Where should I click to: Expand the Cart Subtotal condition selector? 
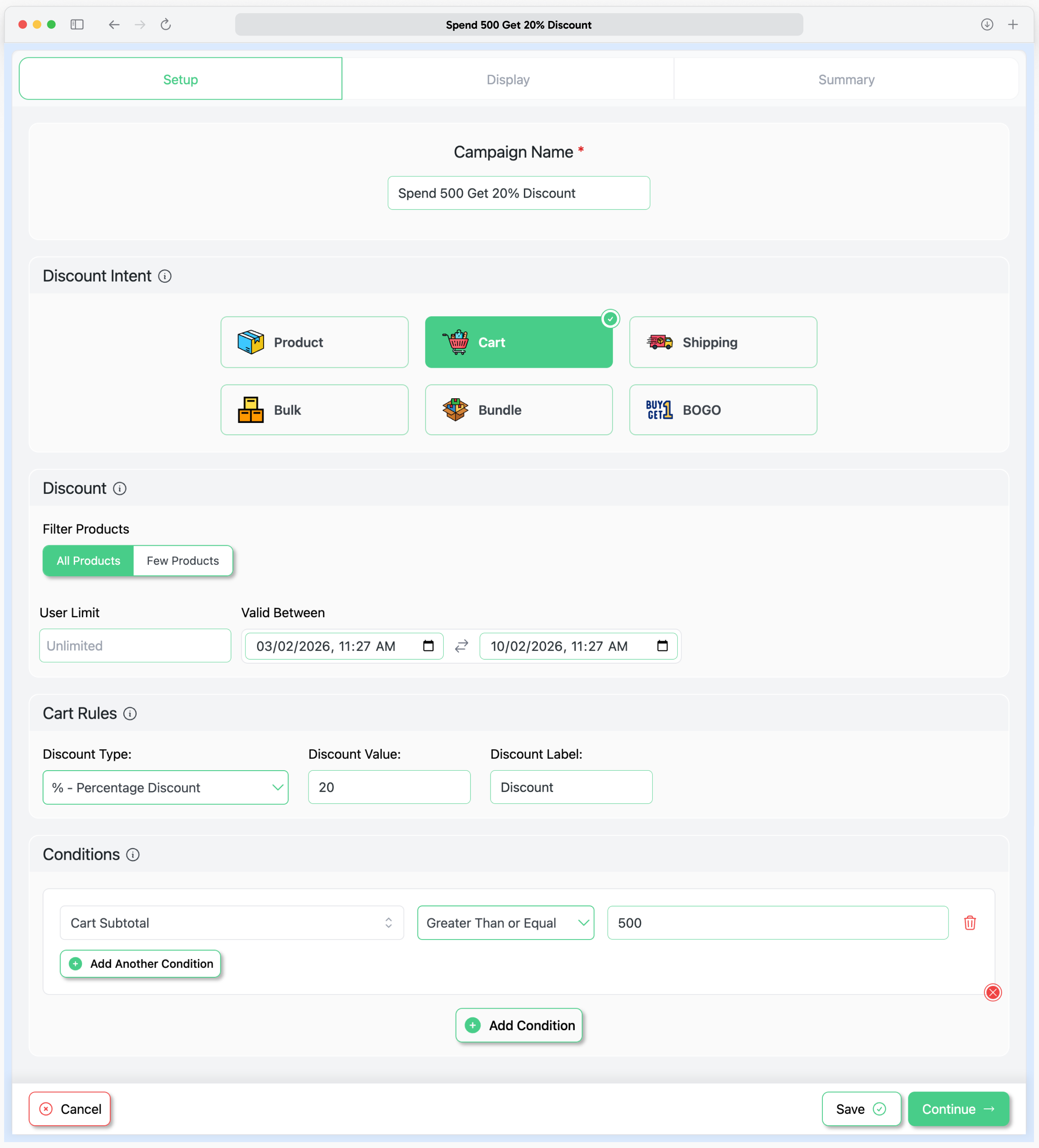(231, 923)
